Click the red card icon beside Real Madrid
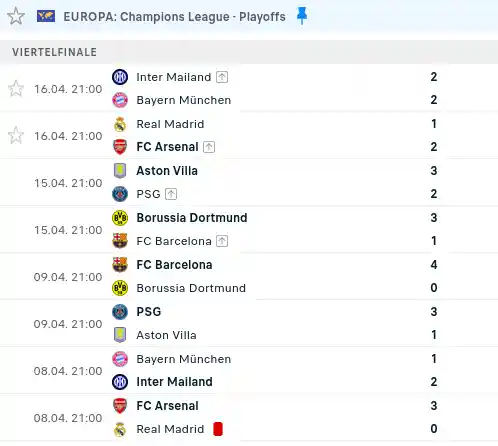The height and width of the screenshot is (446, 498). tap(218, 429)
